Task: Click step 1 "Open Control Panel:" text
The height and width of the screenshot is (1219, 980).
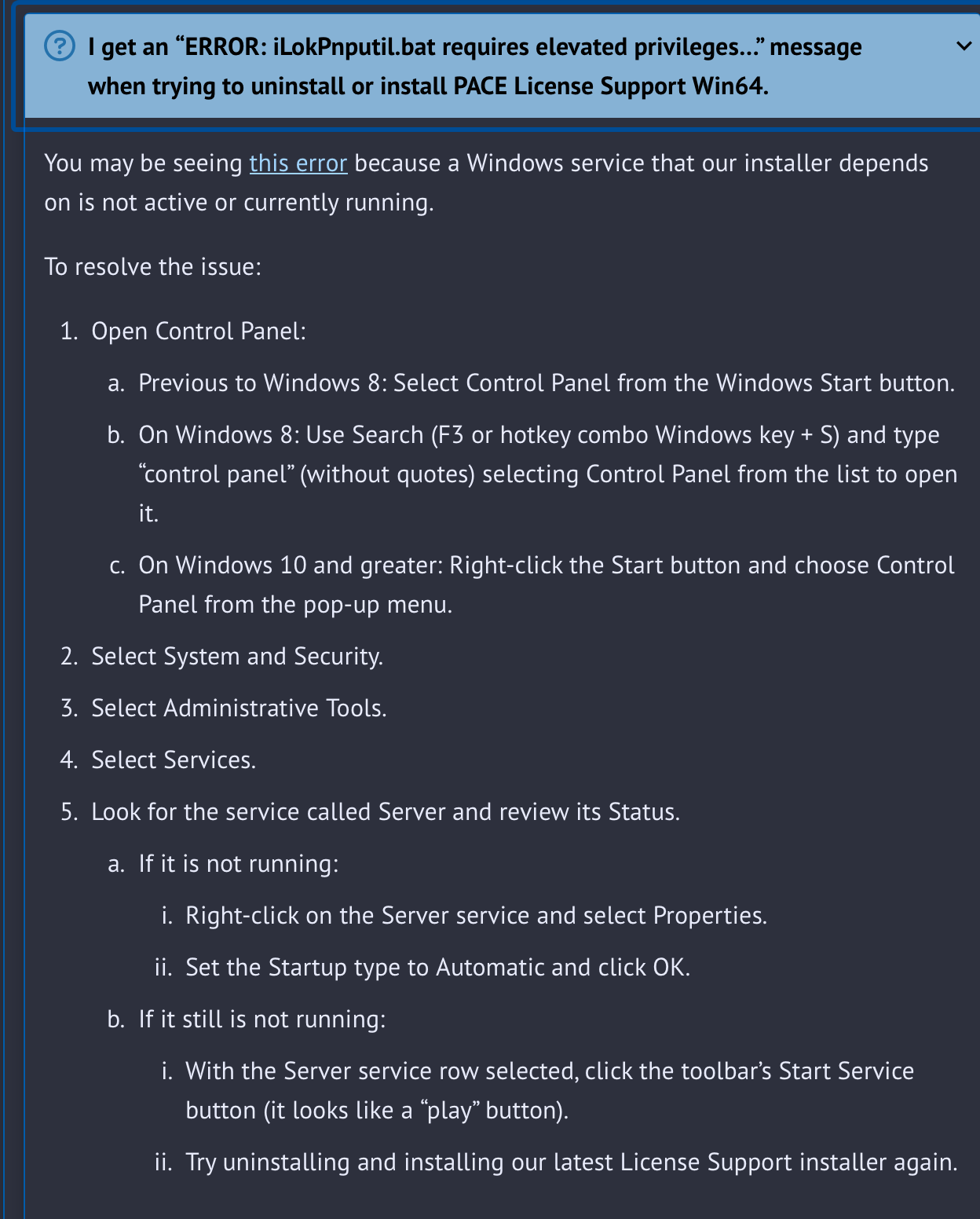Action: click(x=199, y=331)
